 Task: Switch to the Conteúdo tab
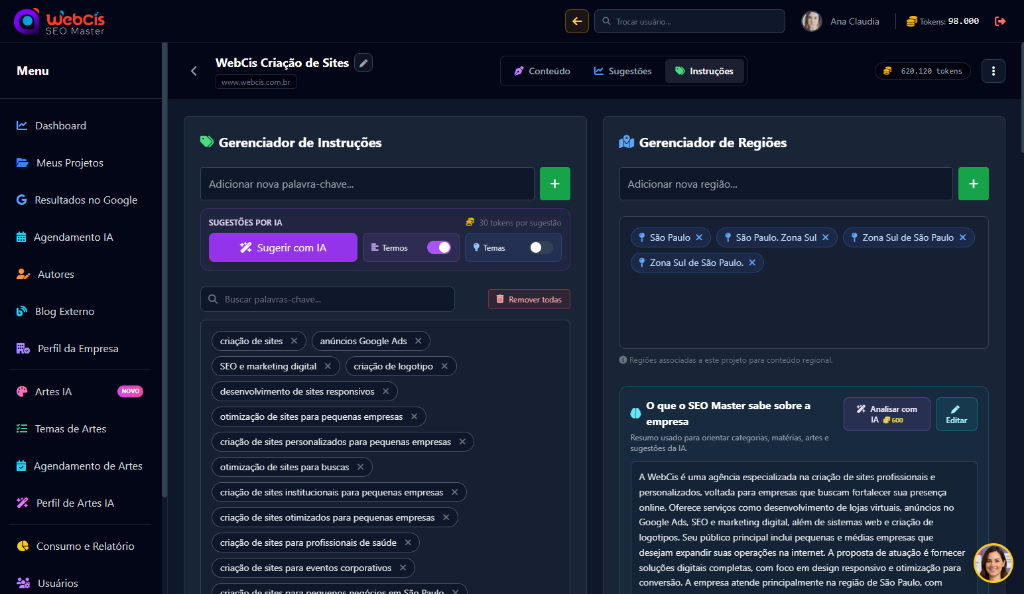(542, 71)
